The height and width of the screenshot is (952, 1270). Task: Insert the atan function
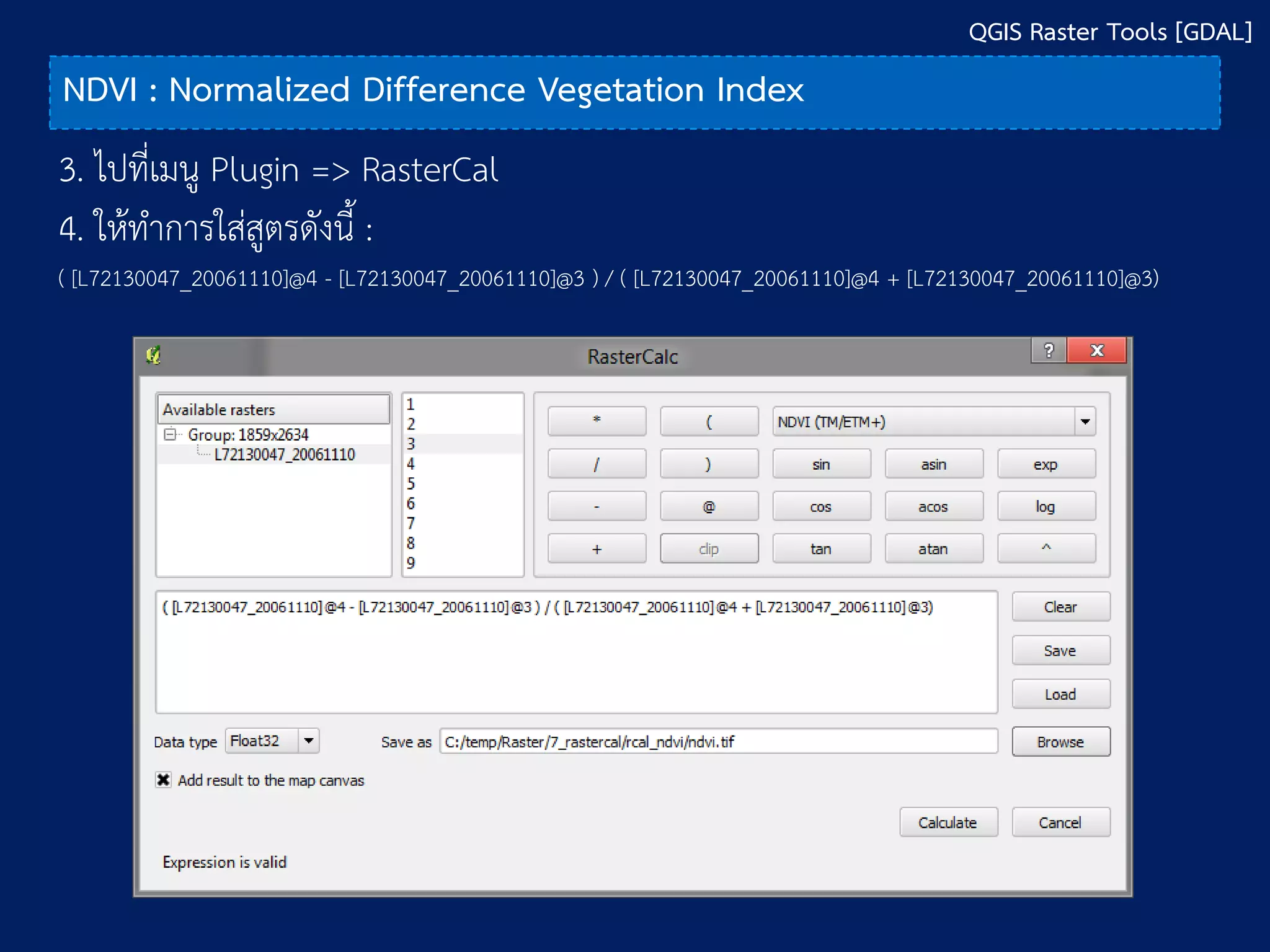pos(933,549)
